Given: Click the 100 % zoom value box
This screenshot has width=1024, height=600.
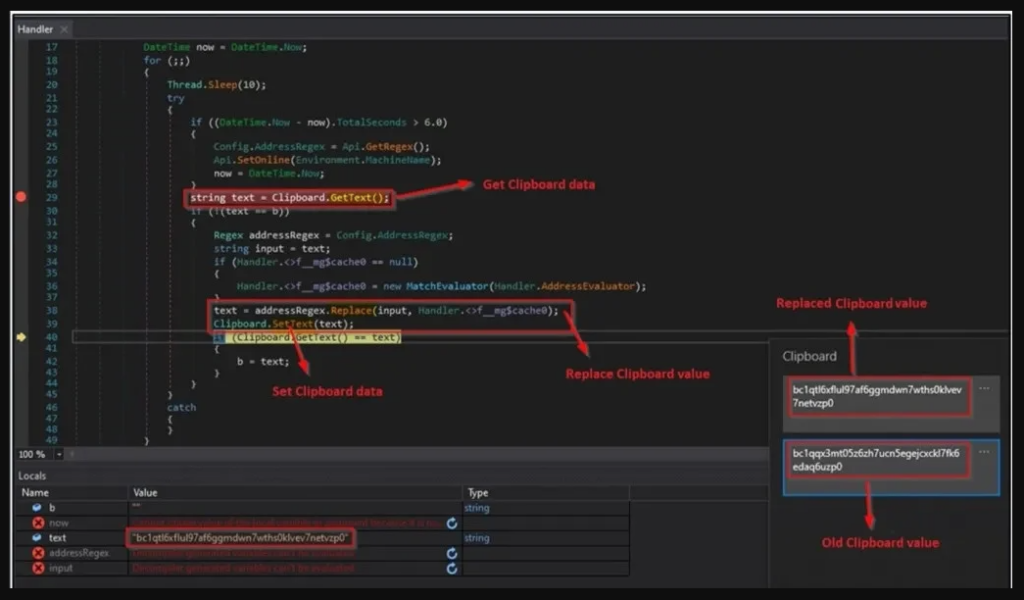Looking at the screenshot, I should (33, 454).
